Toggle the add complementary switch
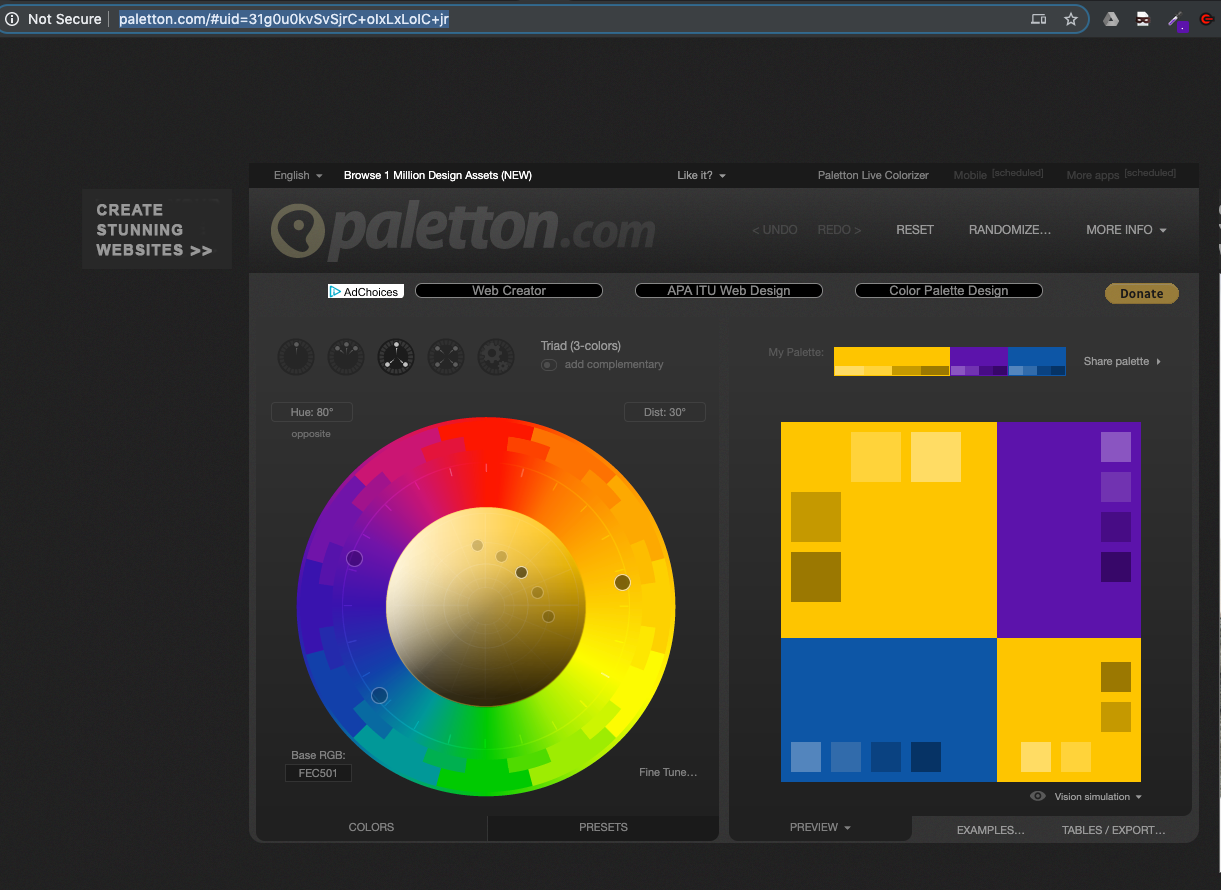This screenshot has height=890, width=1221. (x=549, y=365)
